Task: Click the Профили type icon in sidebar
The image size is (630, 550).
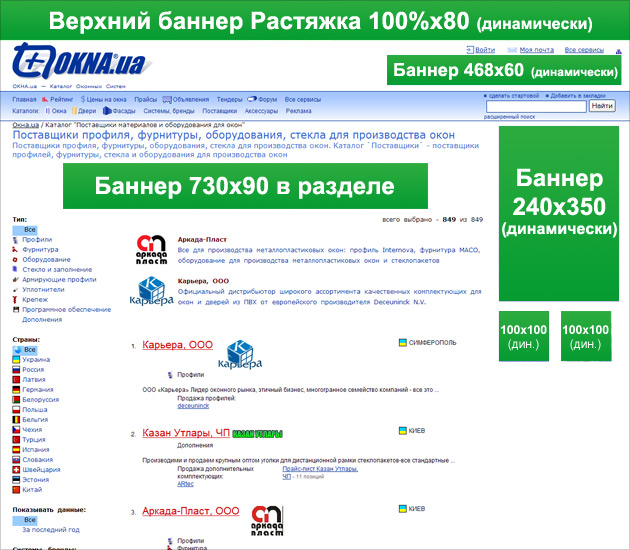Action: pyautogui.click(x=16, y=240)
